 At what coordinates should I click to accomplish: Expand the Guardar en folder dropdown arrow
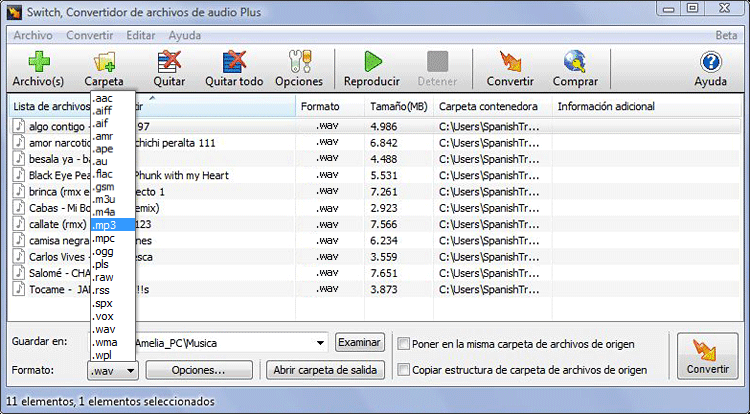(320, 343)
